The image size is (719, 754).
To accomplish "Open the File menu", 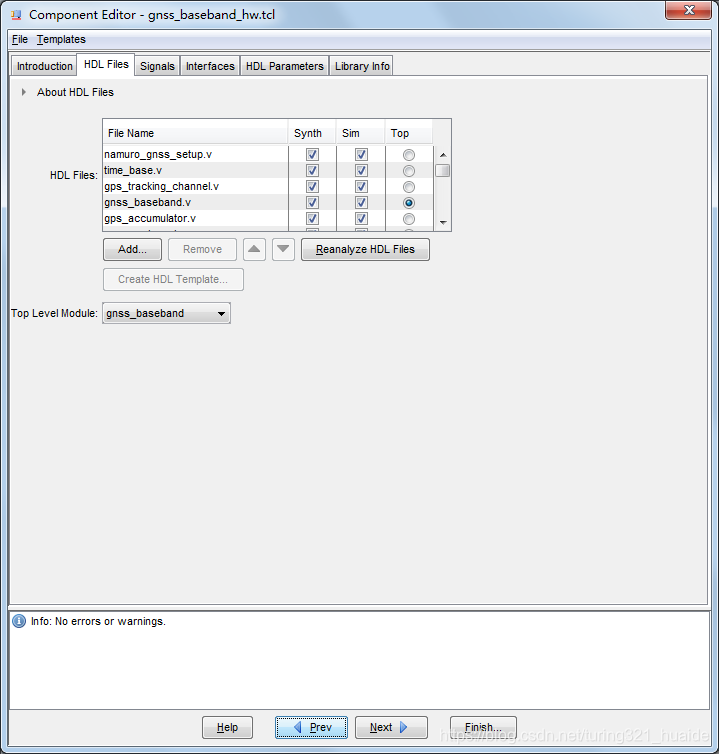I will coord(20,39).
